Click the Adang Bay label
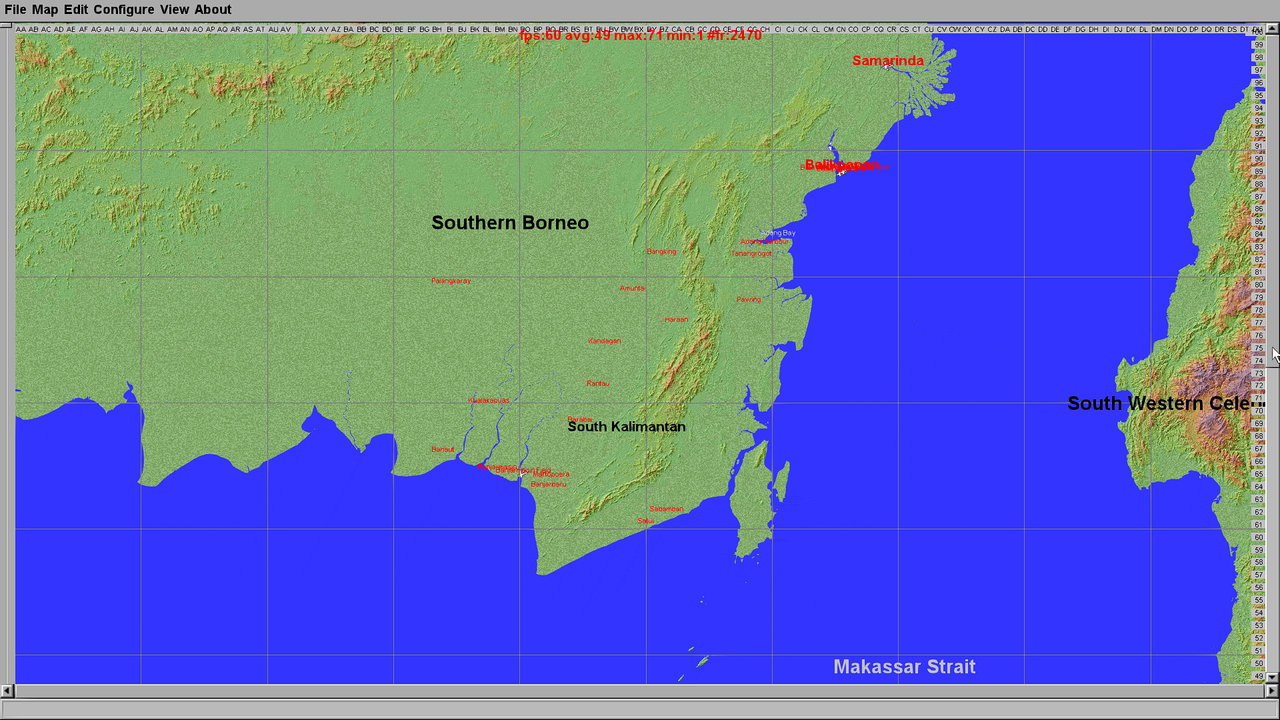This screenshot has width=1280, height=720. point(778,233)
